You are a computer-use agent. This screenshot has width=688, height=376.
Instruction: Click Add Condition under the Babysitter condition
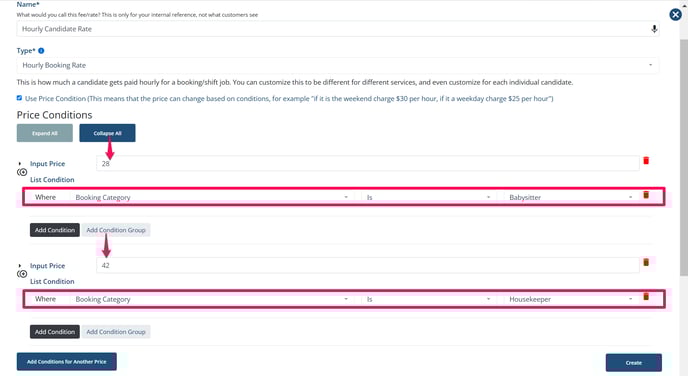(x=55, y=230)
